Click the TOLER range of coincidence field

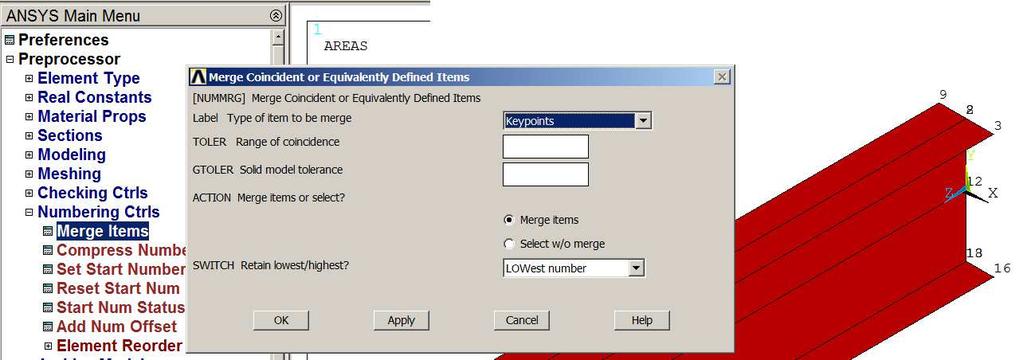point(545,146)
